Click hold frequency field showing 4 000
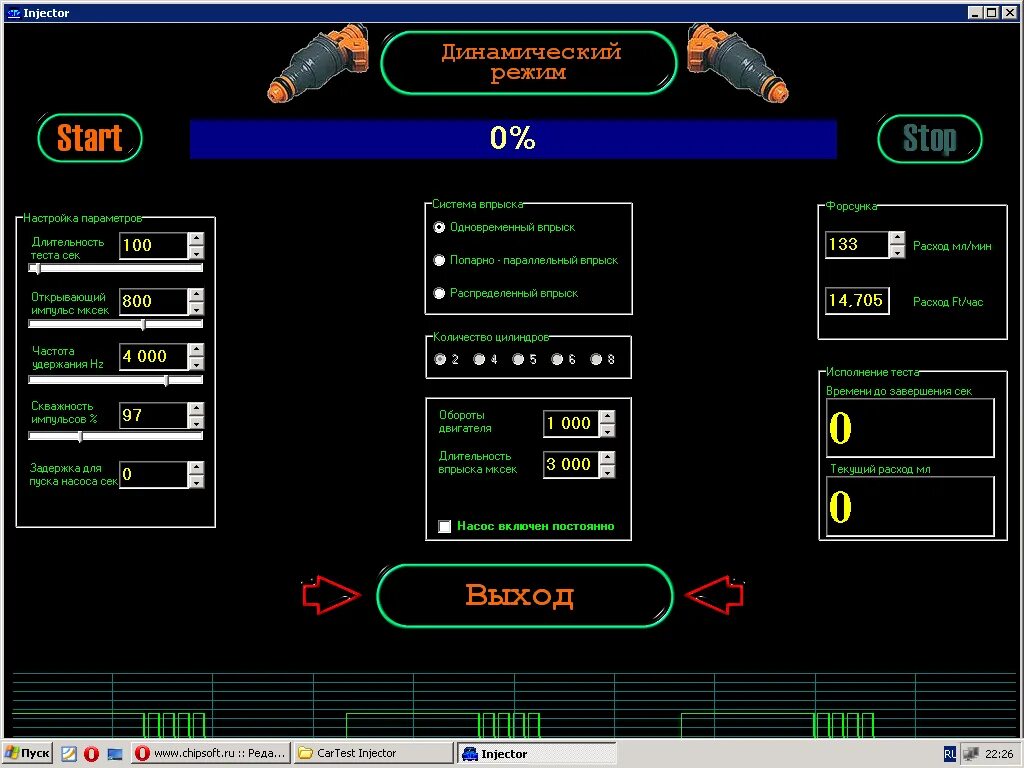This screenshot has width=1024, height=768. click(x=154, y=357)
